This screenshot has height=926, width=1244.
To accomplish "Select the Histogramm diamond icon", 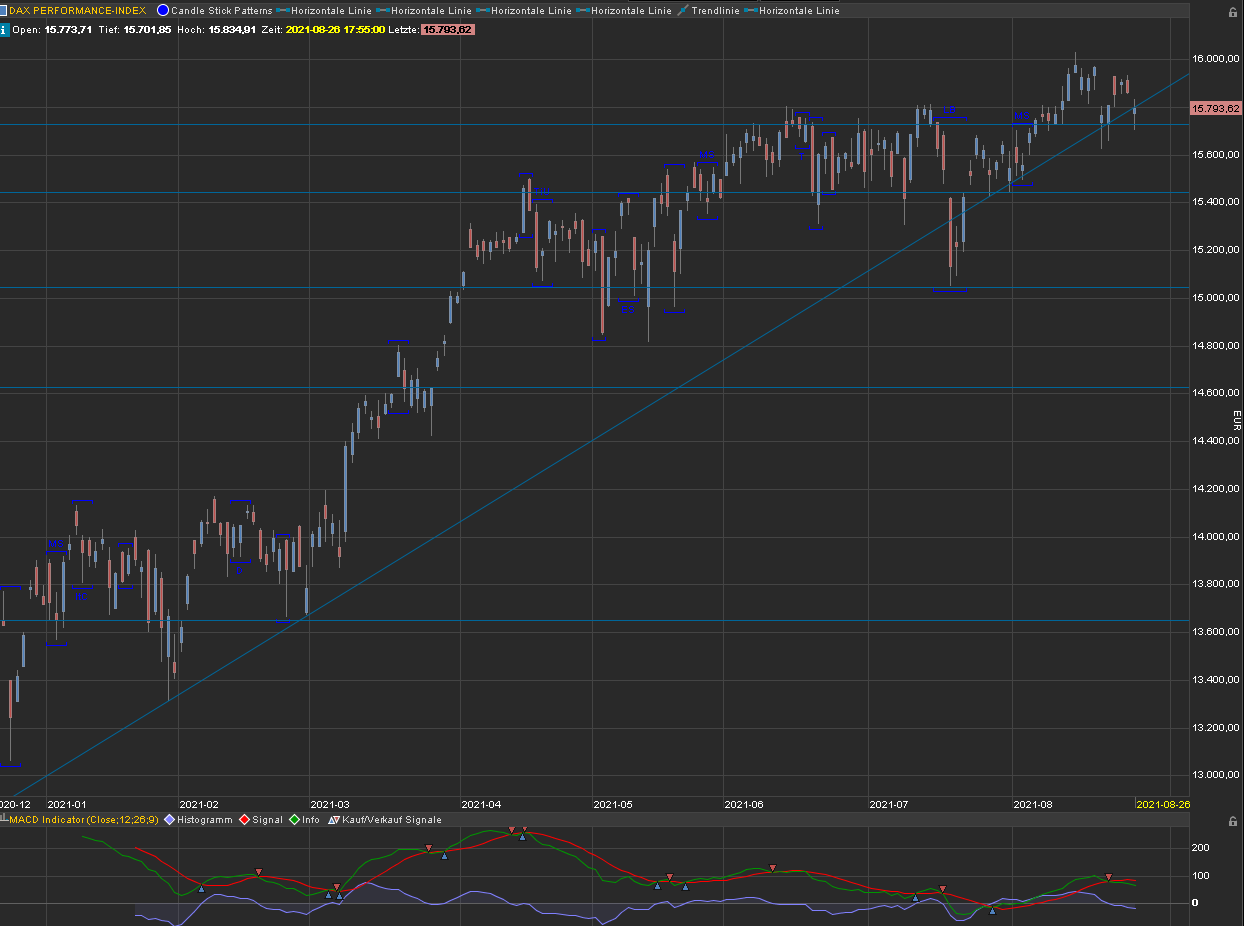I will (x=170, y=819).
